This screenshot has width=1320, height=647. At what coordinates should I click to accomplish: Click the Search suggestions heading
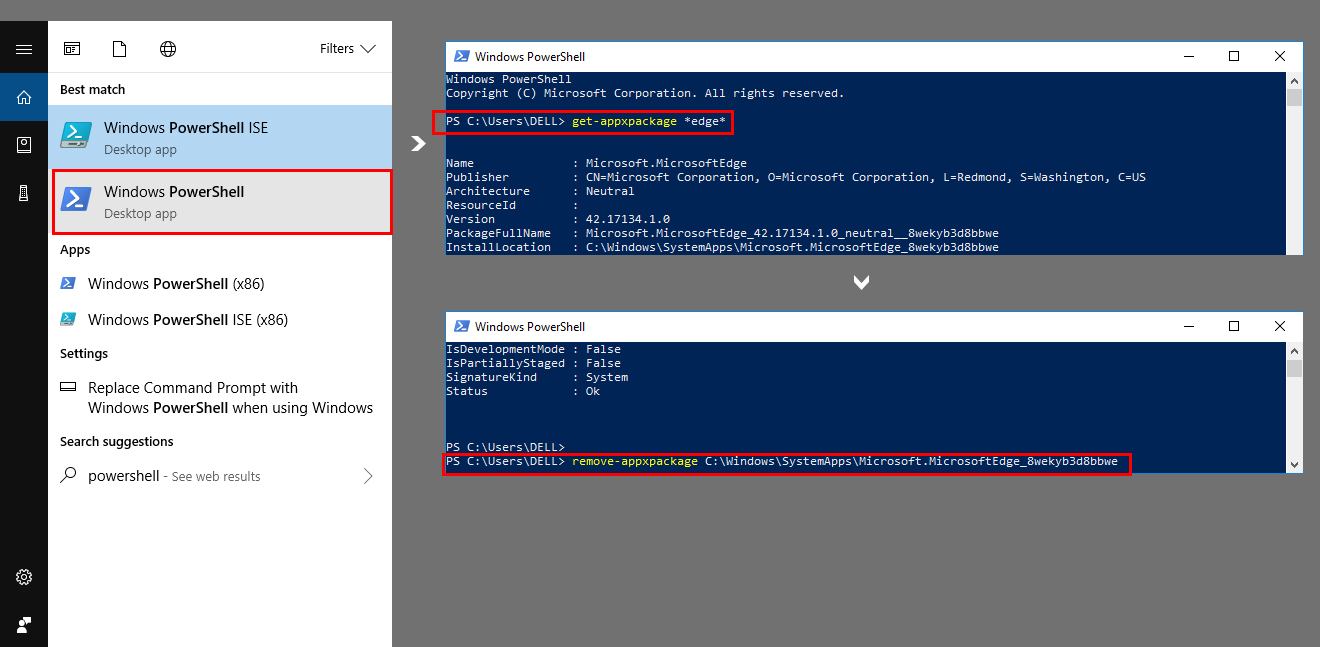[116, 441]
